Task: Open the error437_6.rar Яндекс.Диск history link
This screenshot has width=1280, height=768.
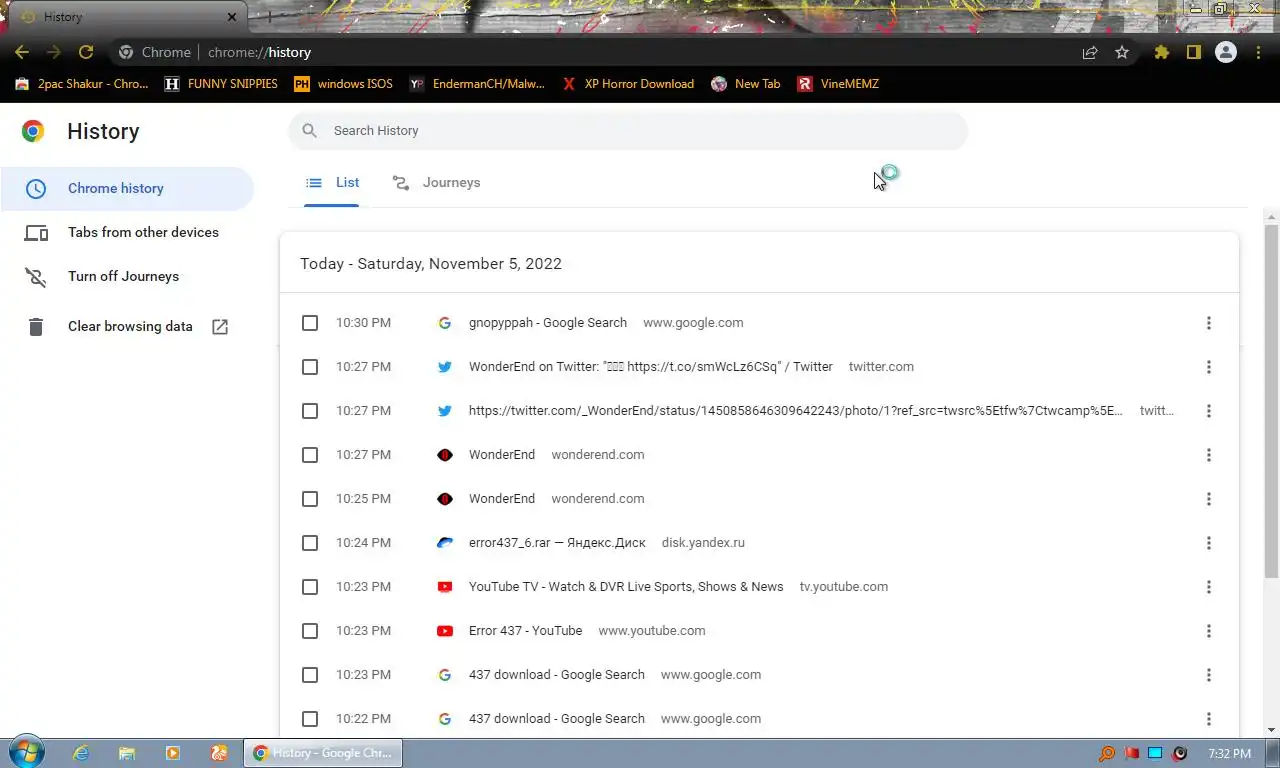Action: tap(557, 543)
